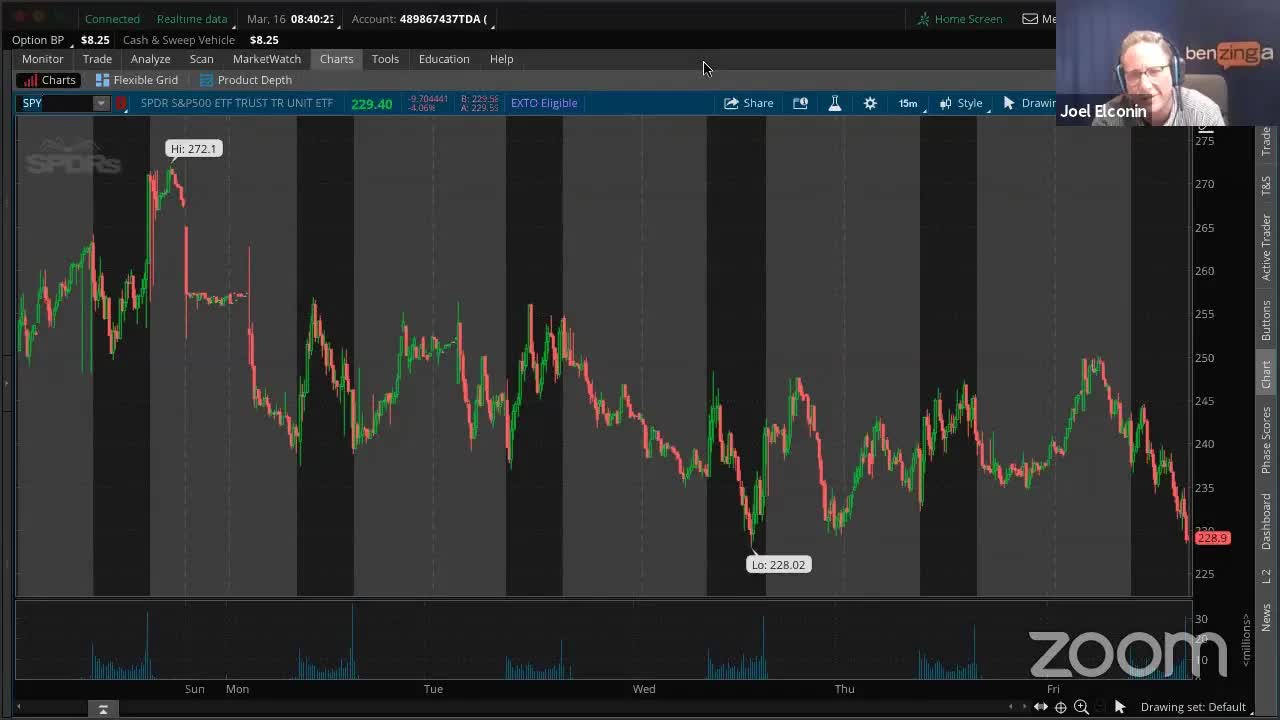
Task: Open the Active Trader sidebar tab
Action: click(x=1266, y=246)
